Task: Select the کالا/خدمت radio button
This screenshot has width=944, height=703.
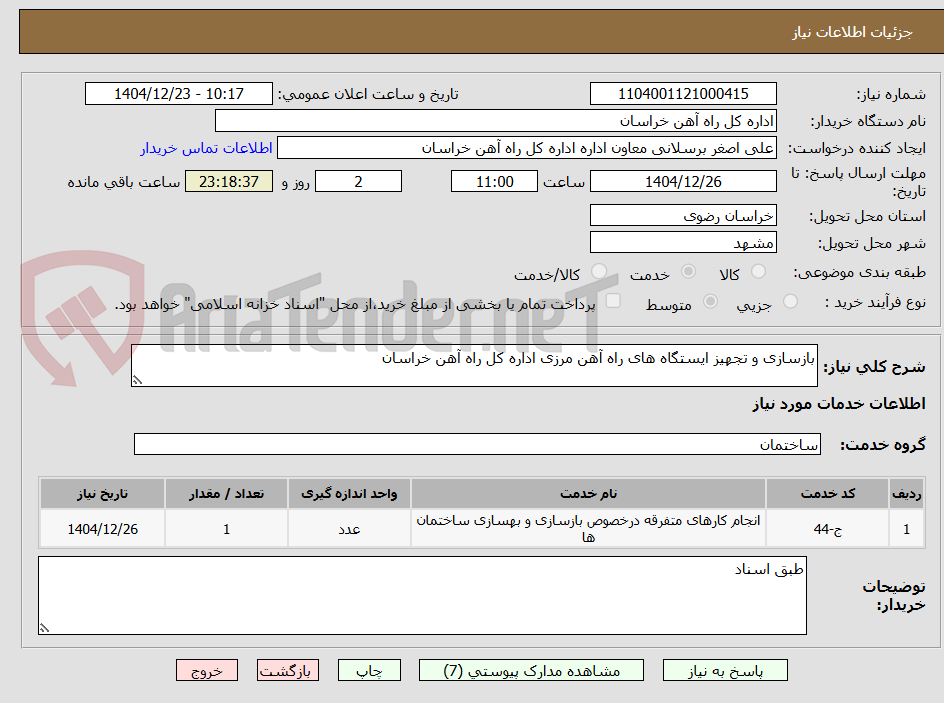Action: click(x=599, y=272)
